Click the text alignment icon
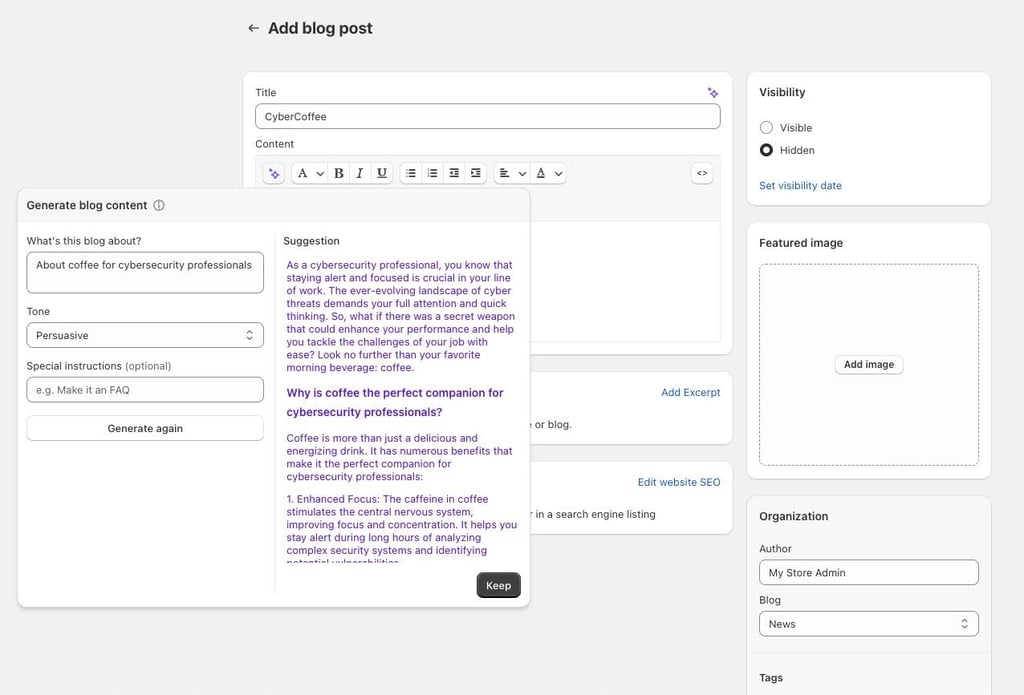Screen dimensions: 1024x695 (x=504, y=173)
